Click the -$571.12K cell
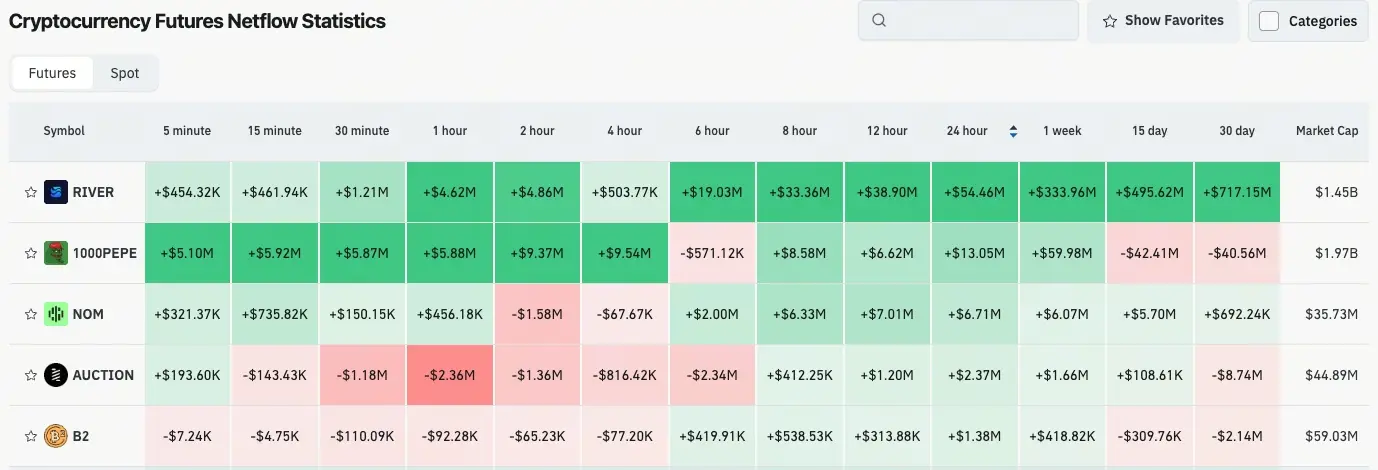 coord(712,253)
